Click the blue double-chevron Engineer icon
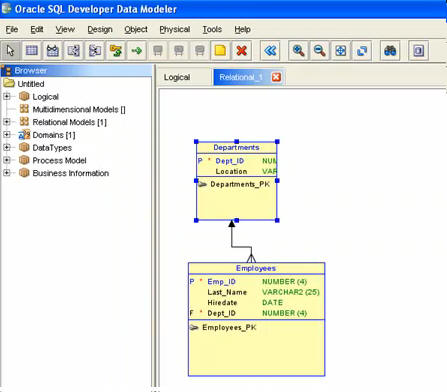The image size is (447, 392). 270,51
